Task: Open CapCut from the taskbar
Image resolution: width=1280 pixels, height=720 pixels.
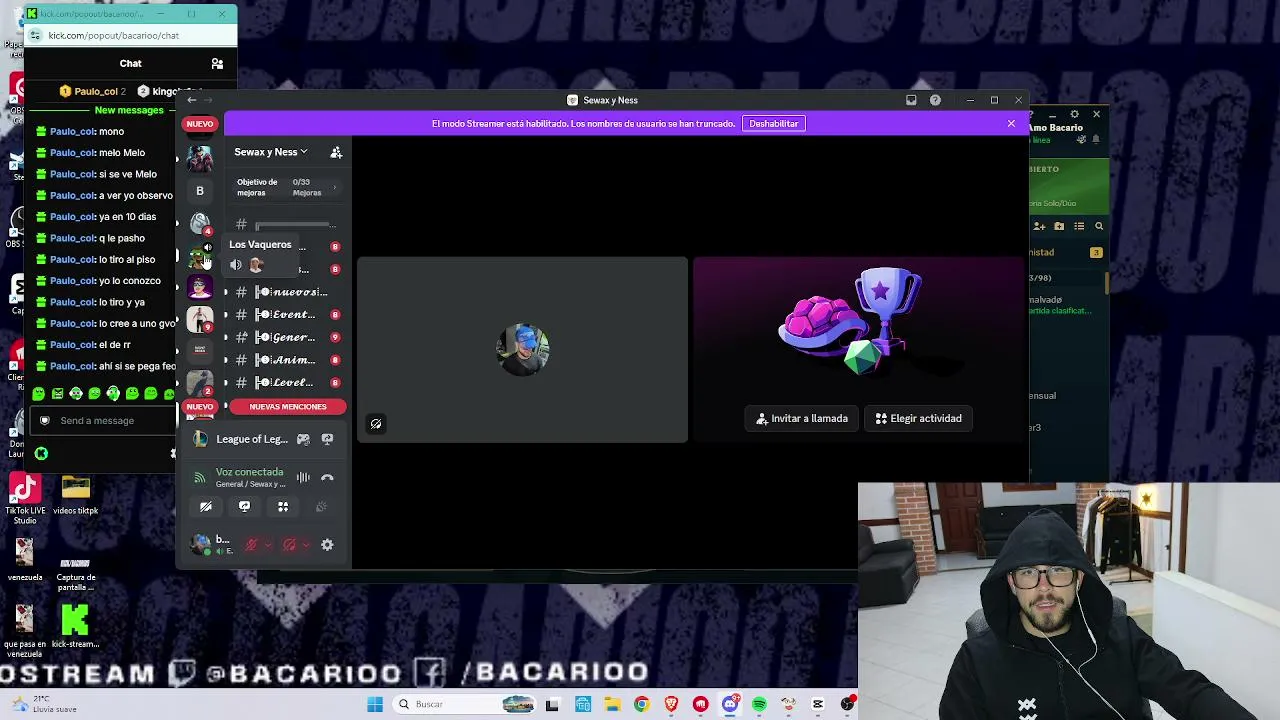Action: 818,705
